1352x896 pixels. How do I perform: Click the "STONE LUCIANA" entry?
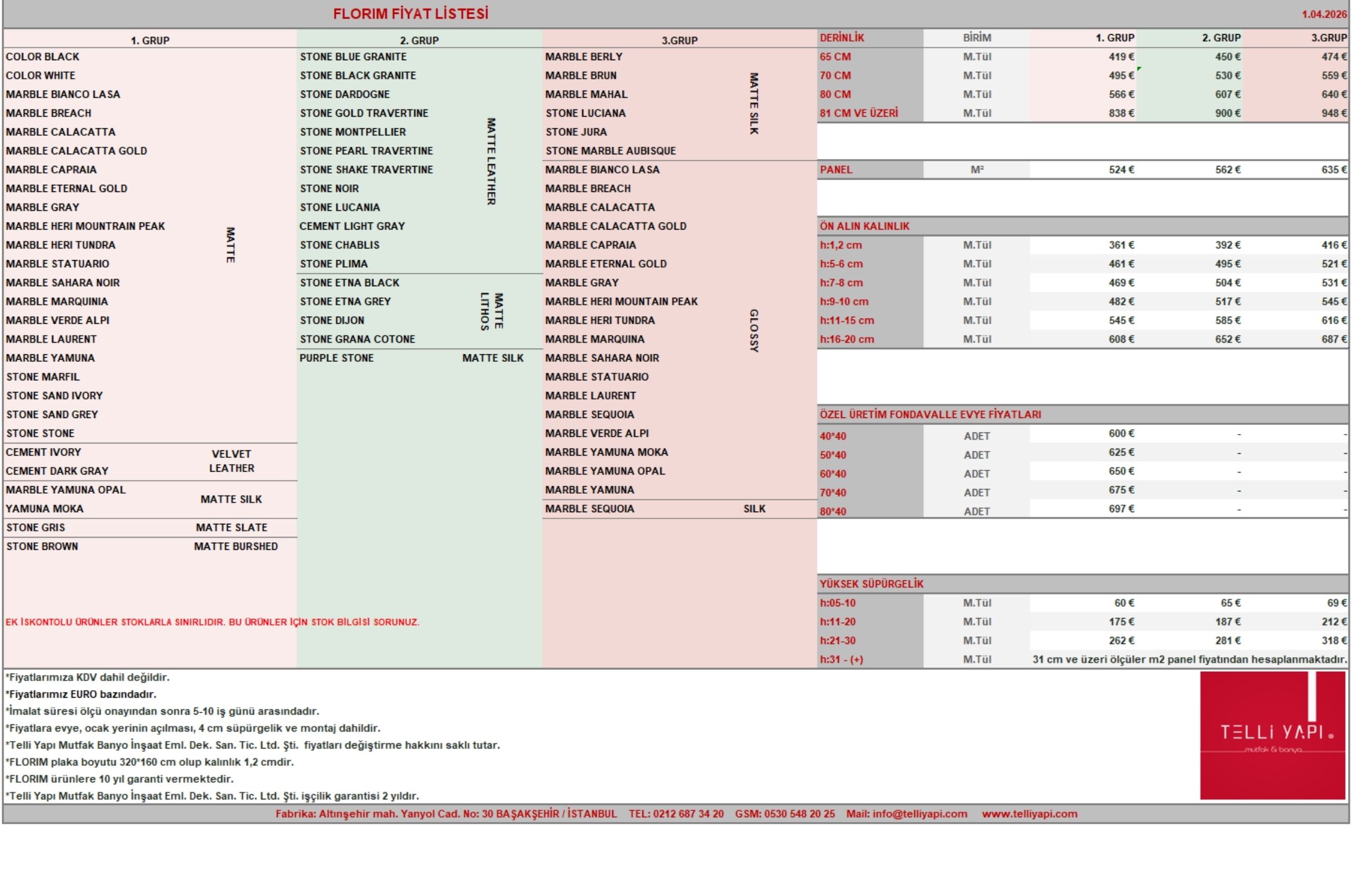point(586,113)
